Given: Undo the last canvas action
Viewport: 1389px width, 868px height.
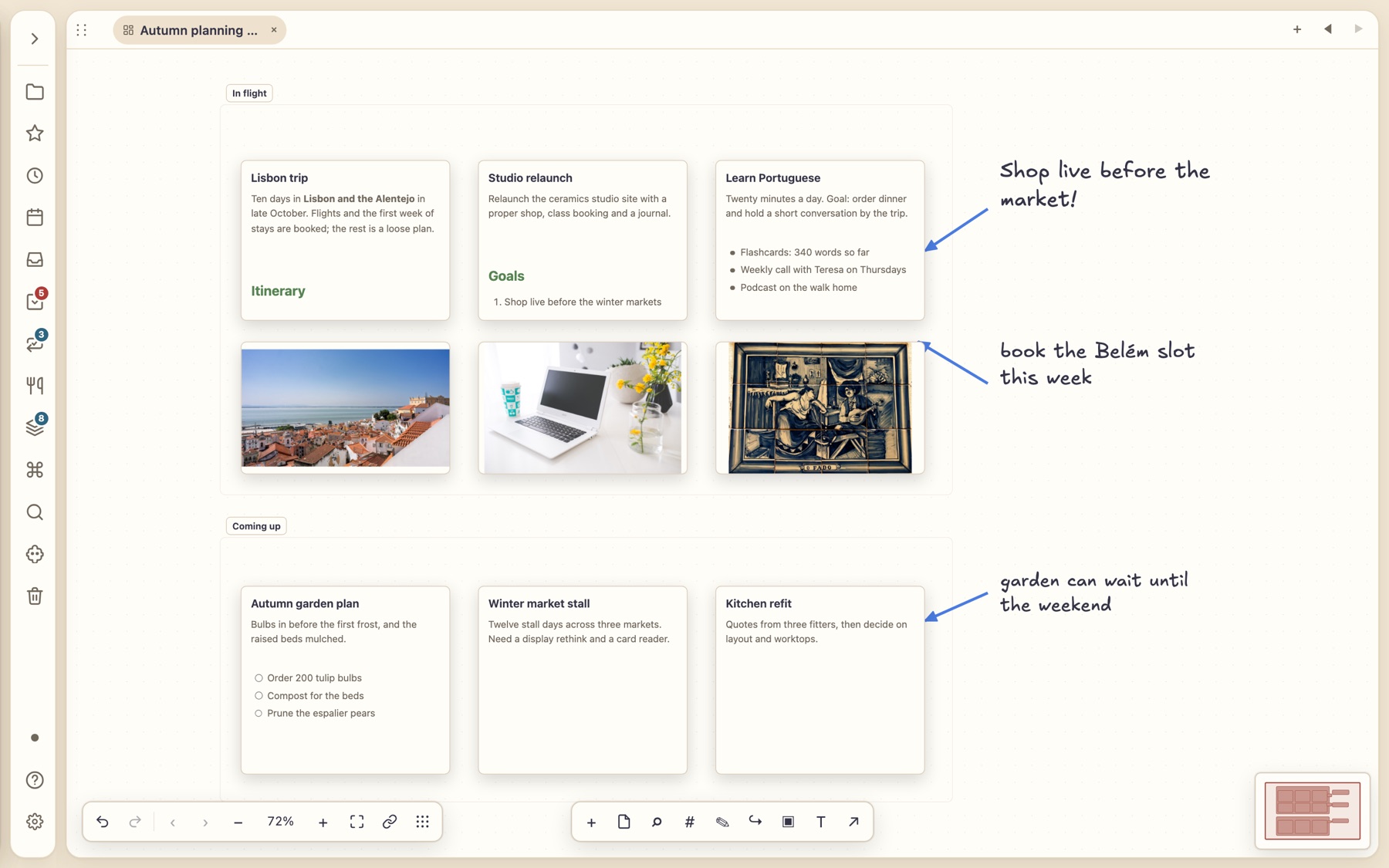Looking at the screenshot, I should click(x=103, y=822).
